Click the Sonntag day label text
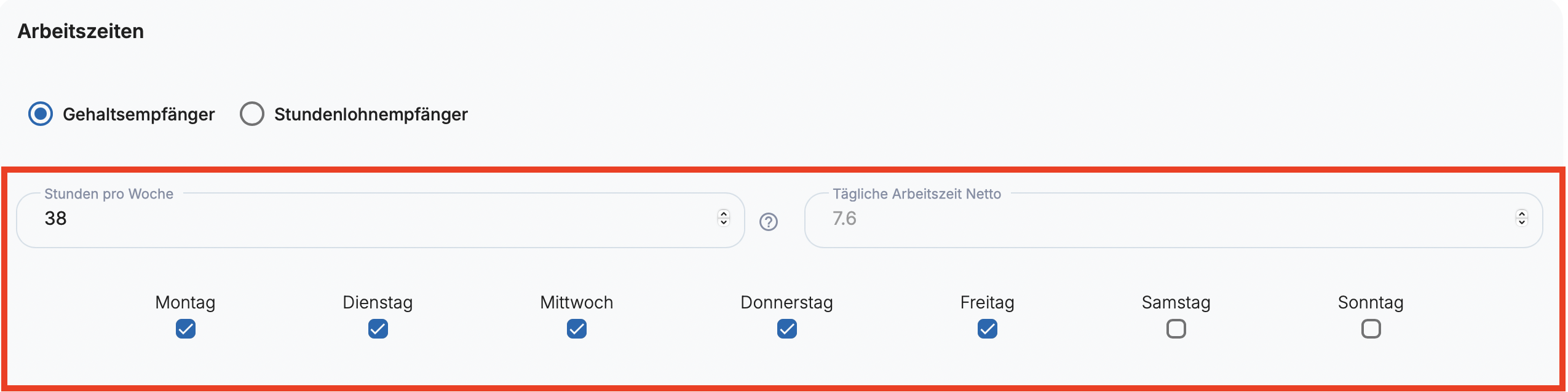 1371,302
